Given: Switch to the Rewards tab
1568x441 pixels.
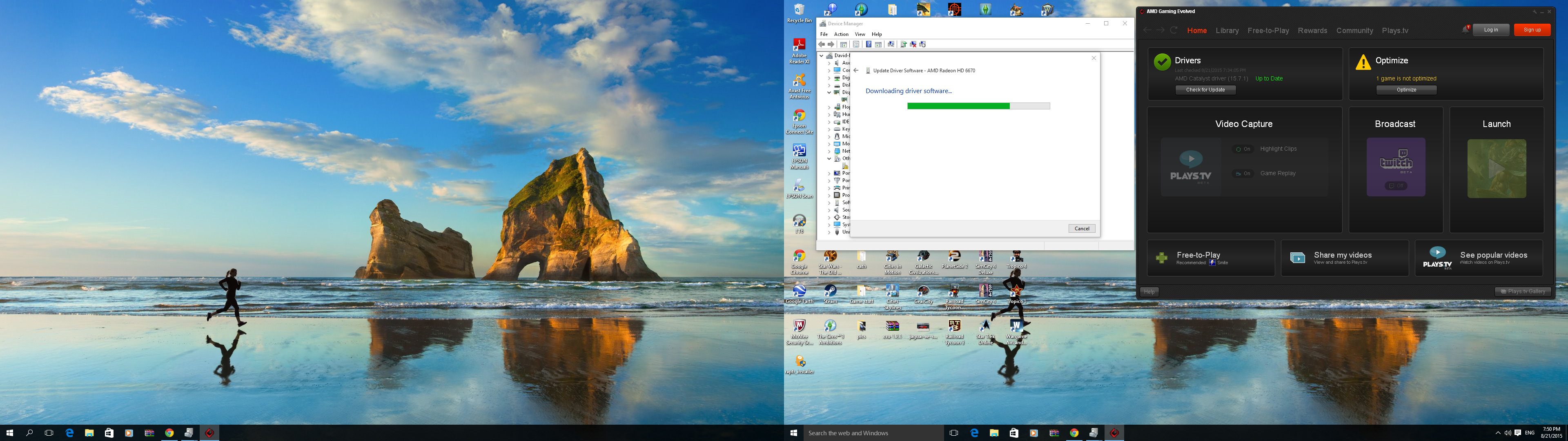Looking at the screenshot, I should (x=1312, y=31).
